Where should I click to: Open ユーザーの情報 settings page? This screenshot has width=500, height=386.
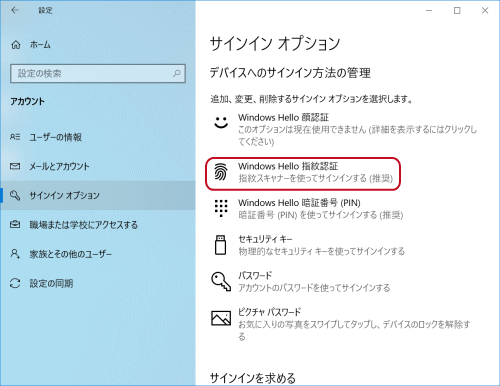click(x=98, y=137)
